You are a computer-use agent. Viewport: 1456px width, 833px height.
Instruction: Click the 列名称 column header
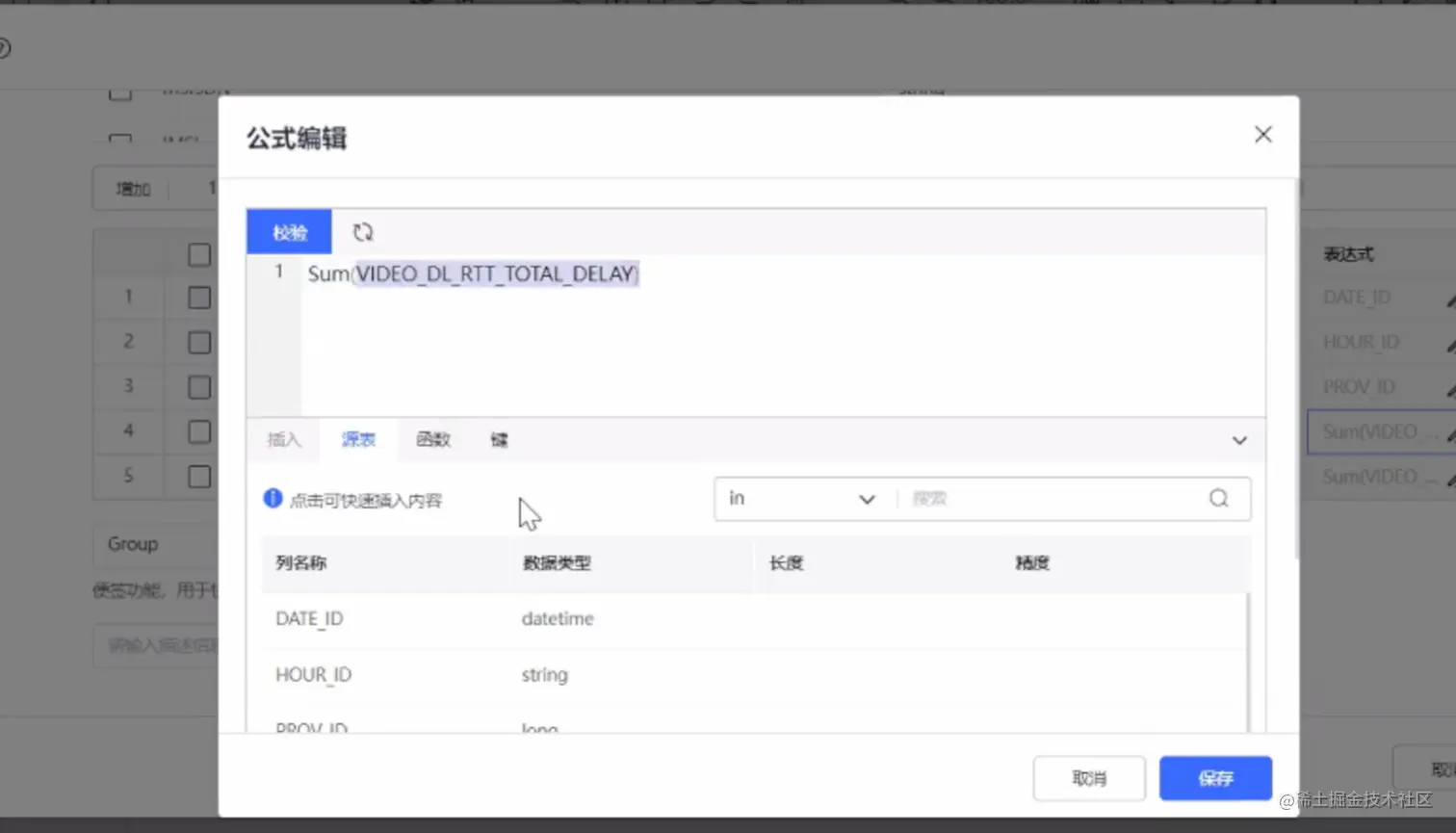pyautogui.click(x=301, y=563)
